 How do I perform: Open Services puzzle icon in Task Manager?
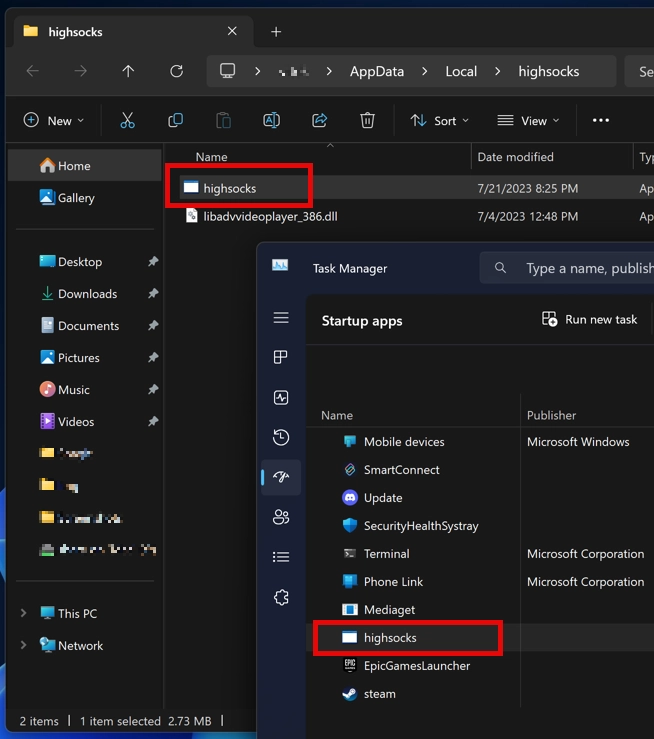pos(281,598)
